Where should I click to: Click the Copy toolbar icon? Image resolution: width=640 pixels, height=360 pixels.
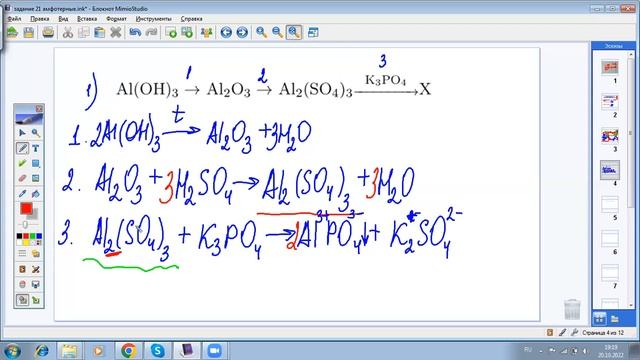tap(83, 32)
